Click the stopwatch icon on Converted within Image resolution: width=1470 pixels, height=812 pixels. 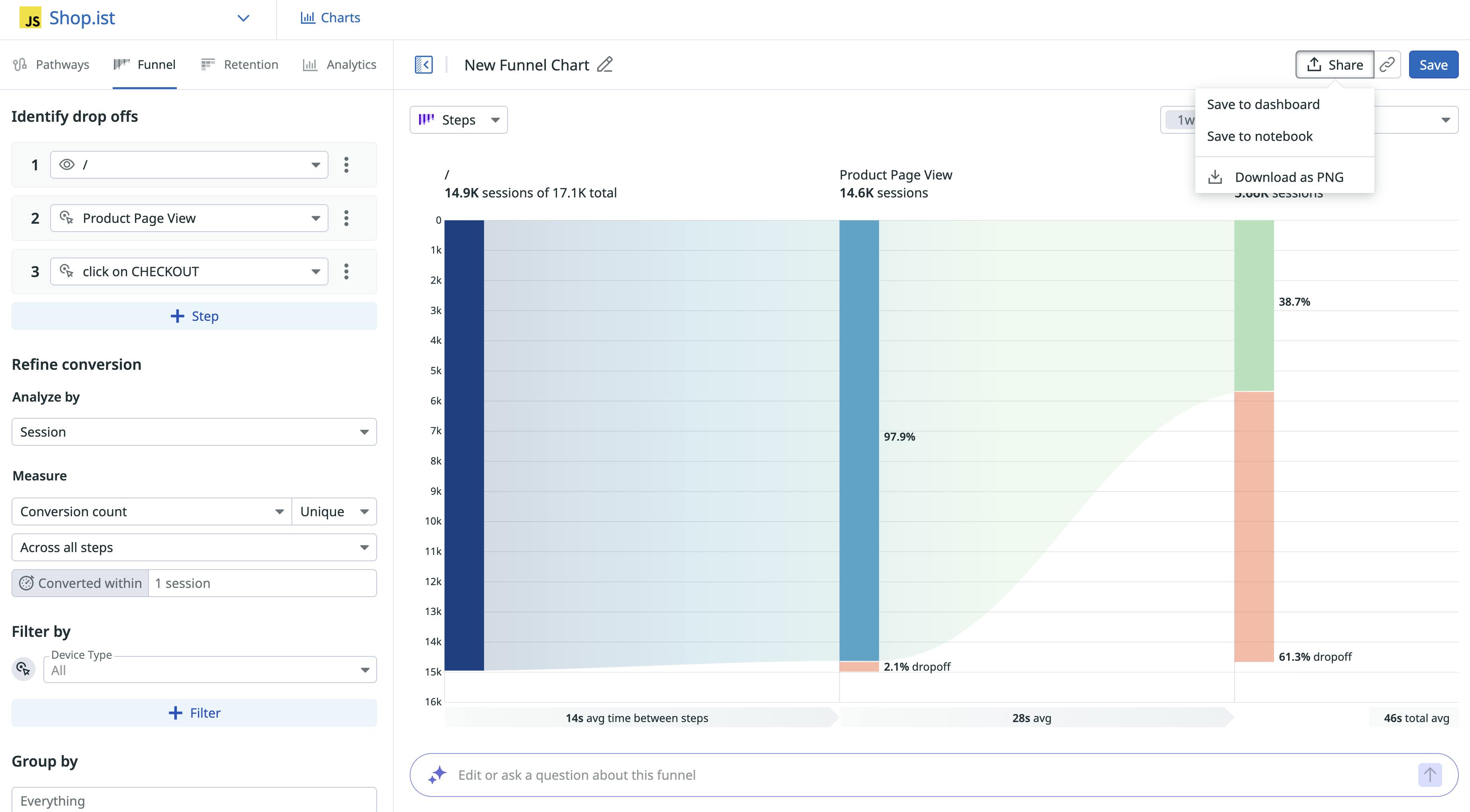point(27,583)
